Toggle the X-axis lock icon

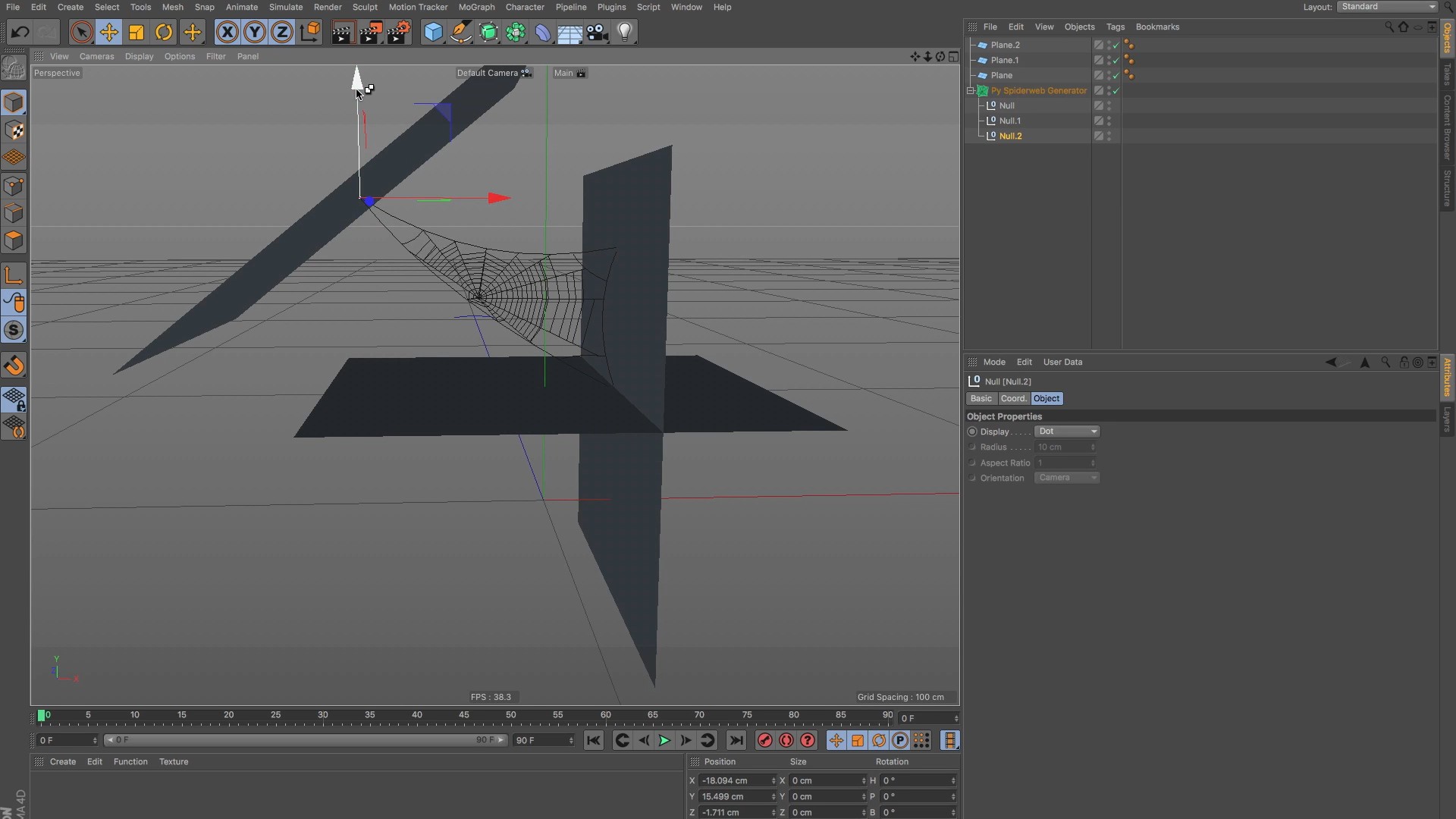pyautogui.click(x=227, y=32)
